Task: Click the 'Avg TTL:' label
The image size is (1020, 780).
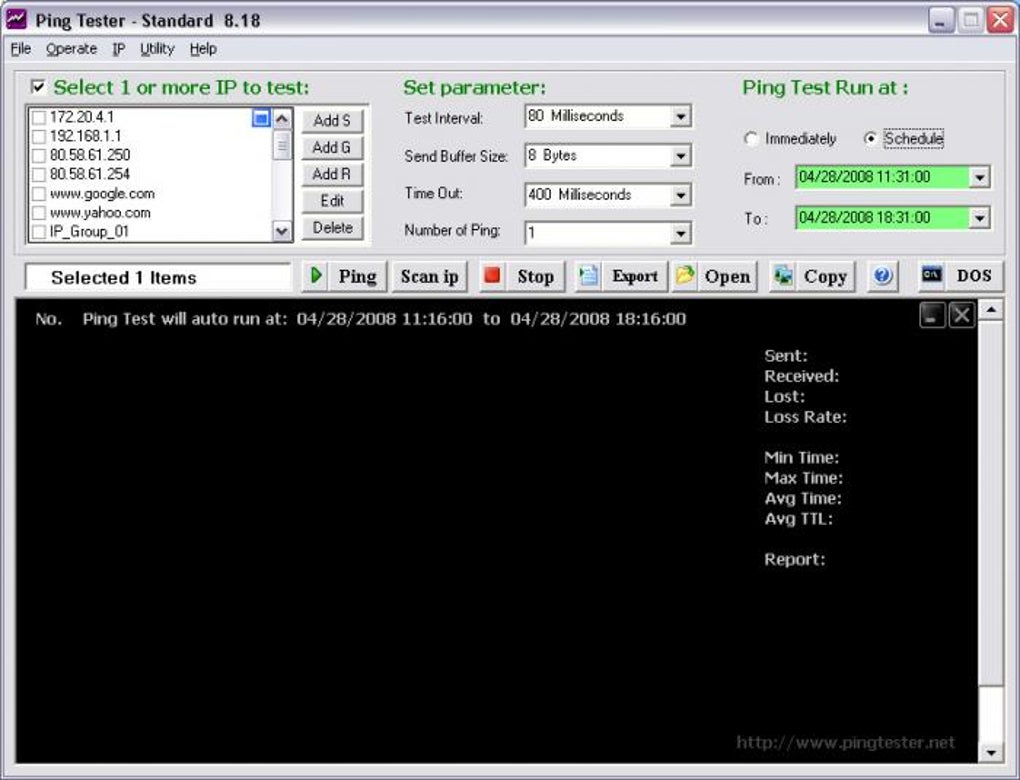Action: pos(798,519)
